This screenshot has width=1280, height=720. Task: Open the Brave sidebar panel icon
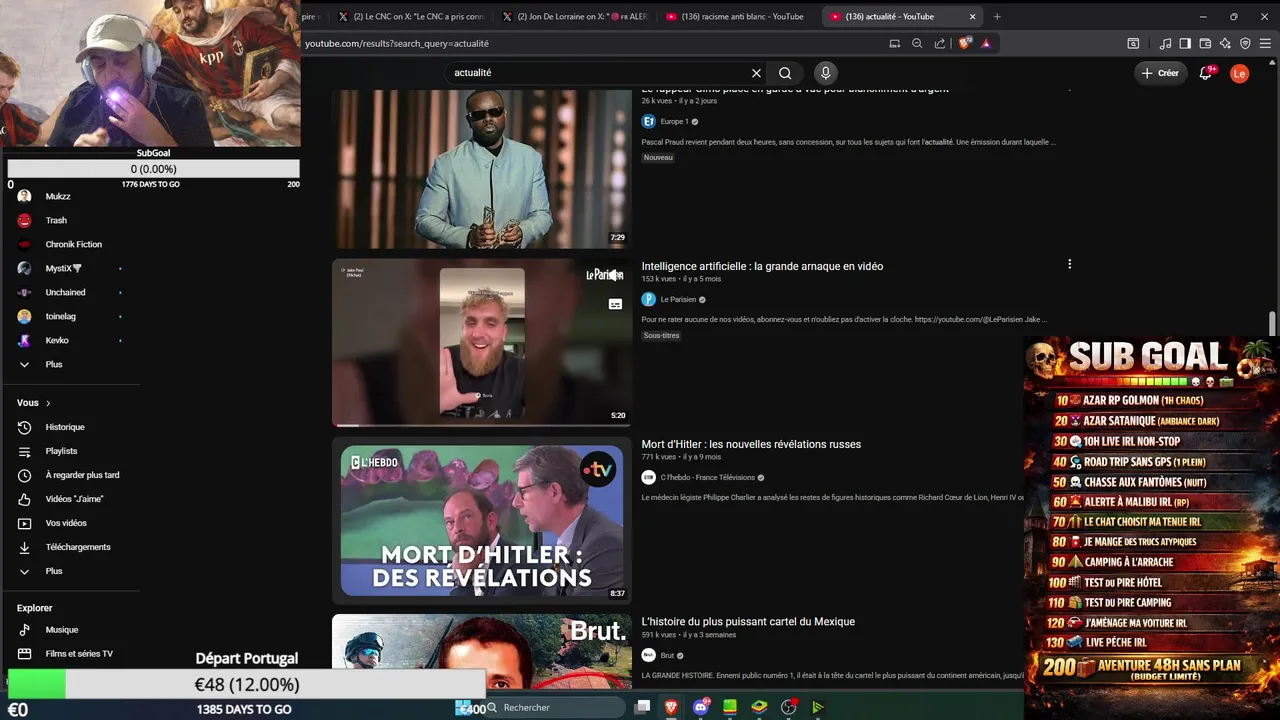1185,43
